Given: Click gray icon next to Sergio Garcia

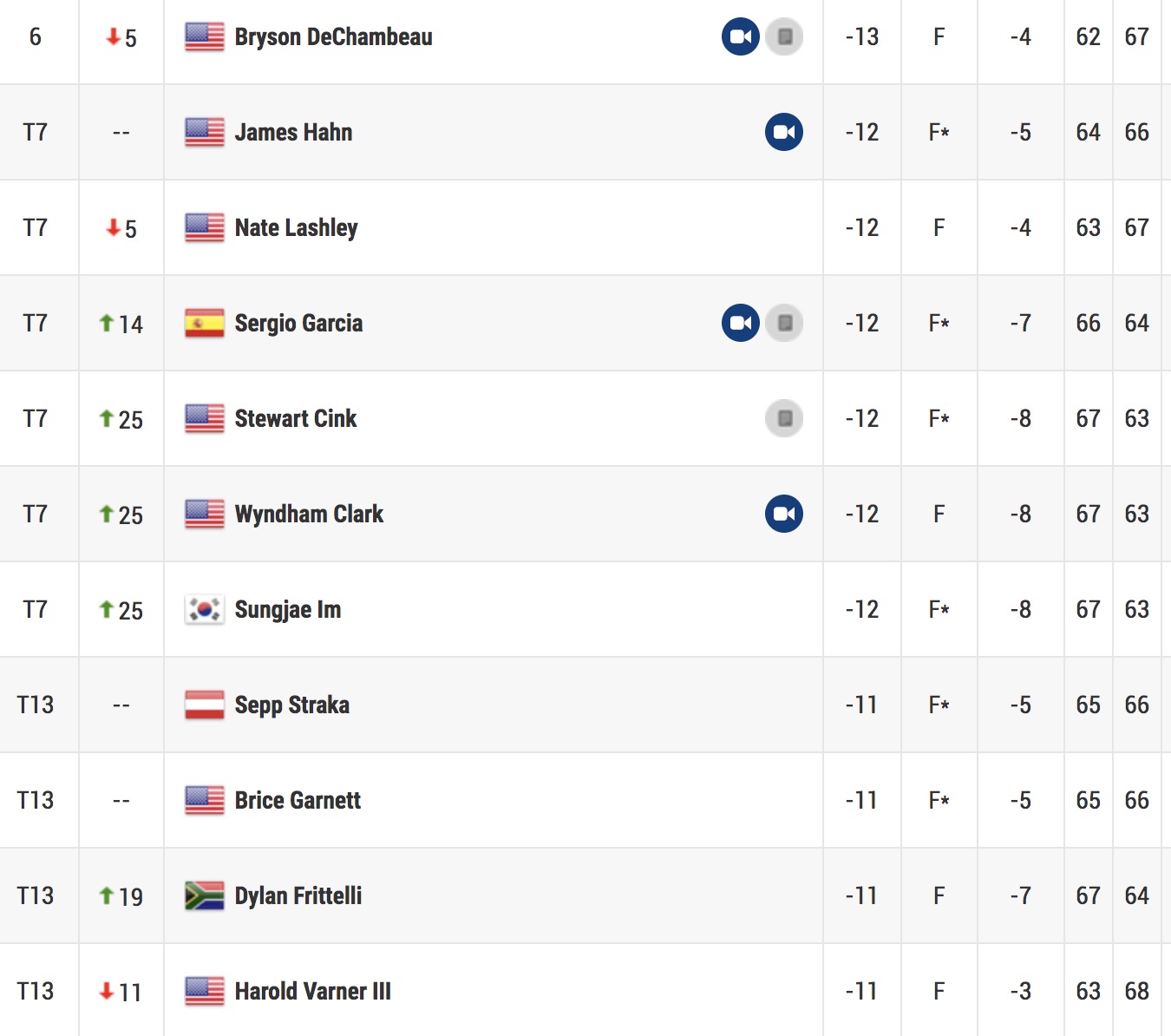Looking at the screenshot, I should (x=784, y=323).
